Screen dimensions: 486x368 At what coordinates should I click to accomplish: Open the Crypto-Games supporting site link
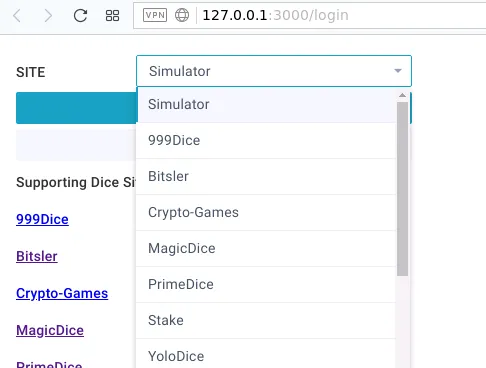[62, 293]
